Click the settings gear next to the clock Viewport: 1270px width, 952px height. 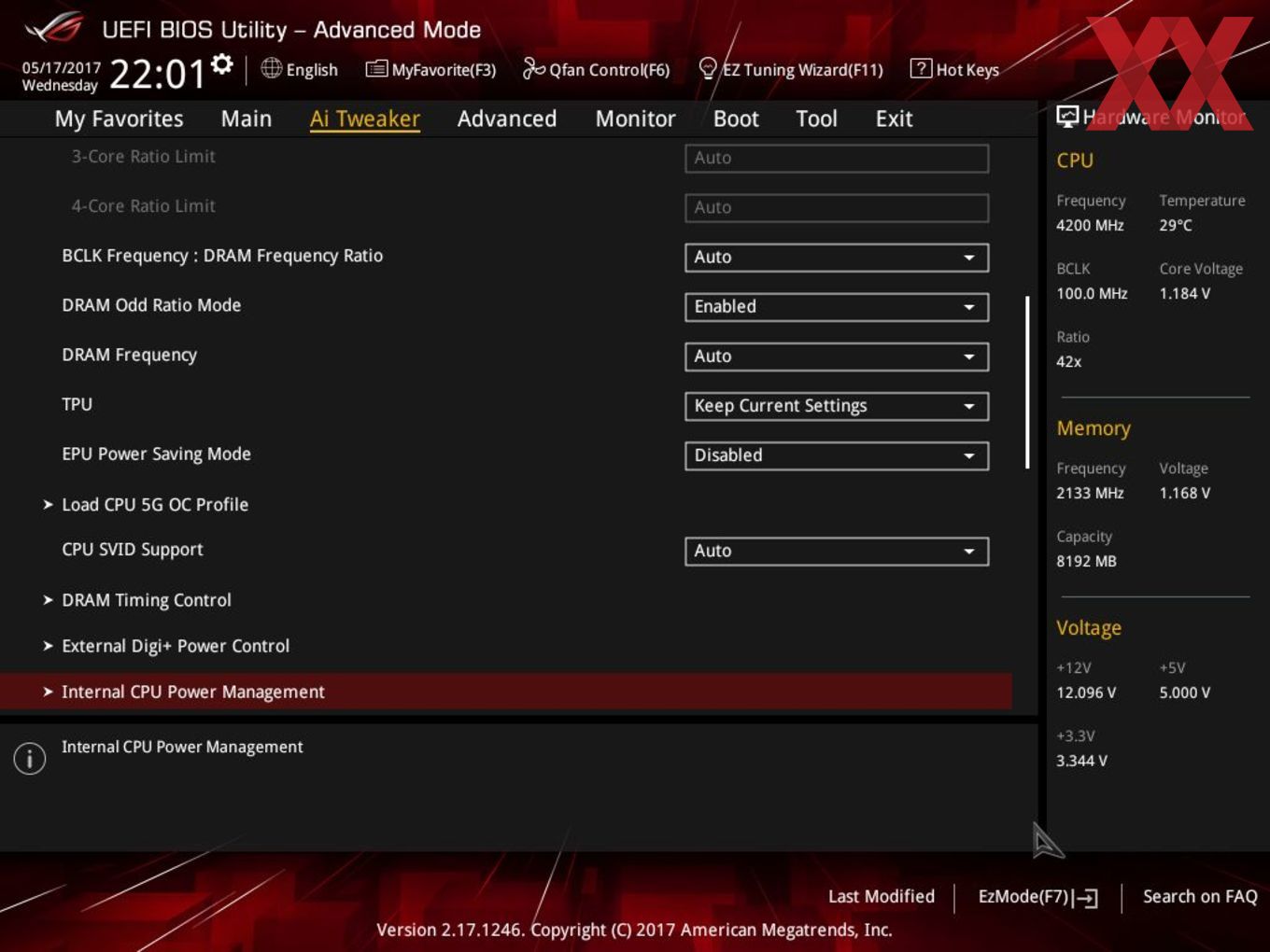coord(222,63)
